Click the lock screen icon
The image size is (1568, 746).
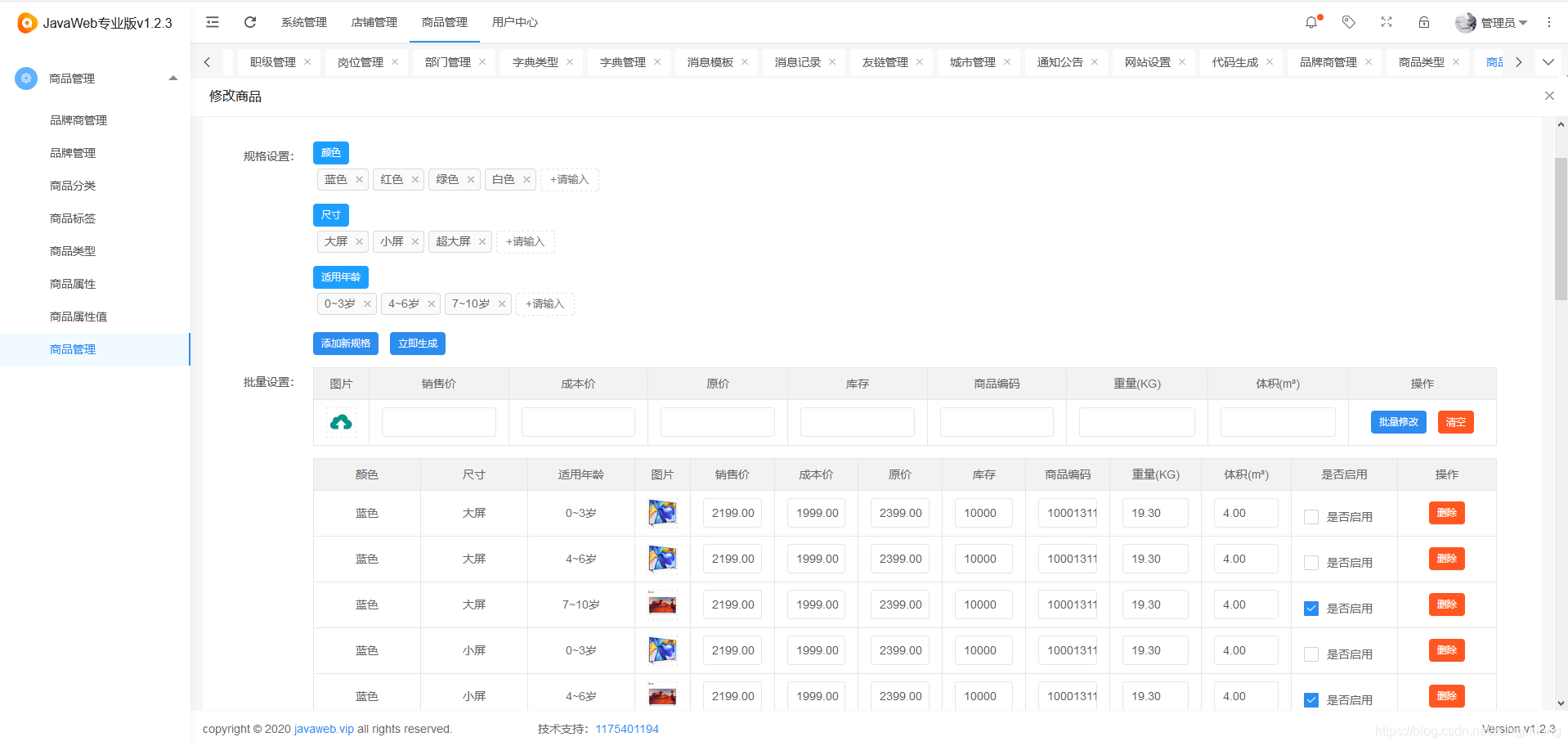pyautogui.click(x=1424, y=22)
